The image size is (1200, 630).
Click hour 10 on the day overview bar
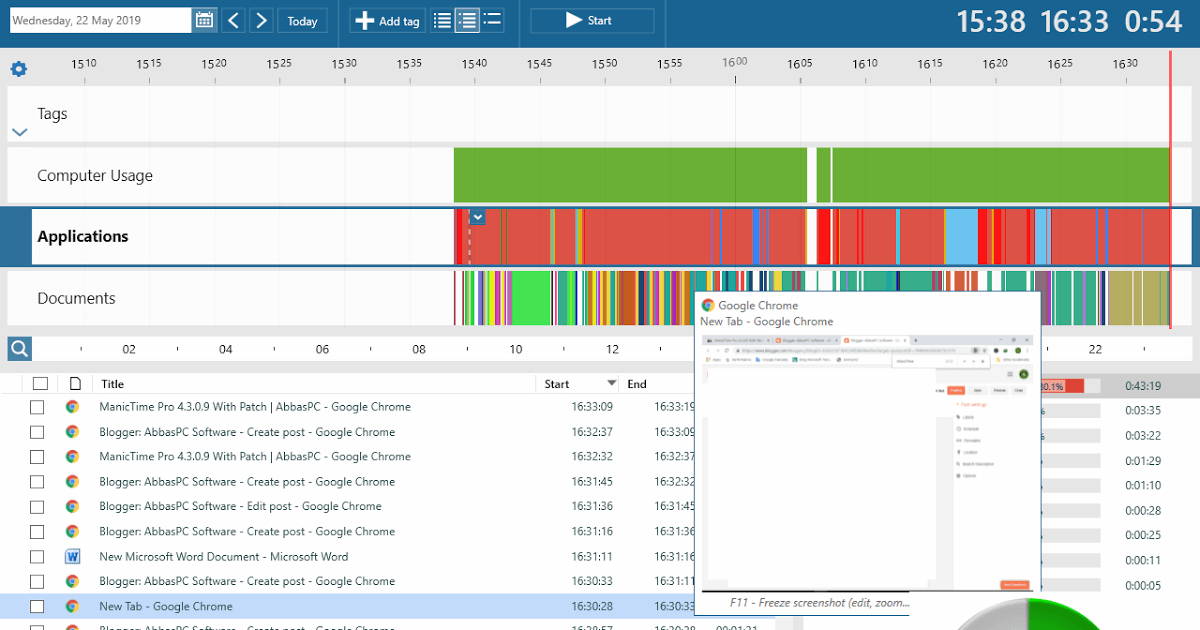tap(515, 350)
